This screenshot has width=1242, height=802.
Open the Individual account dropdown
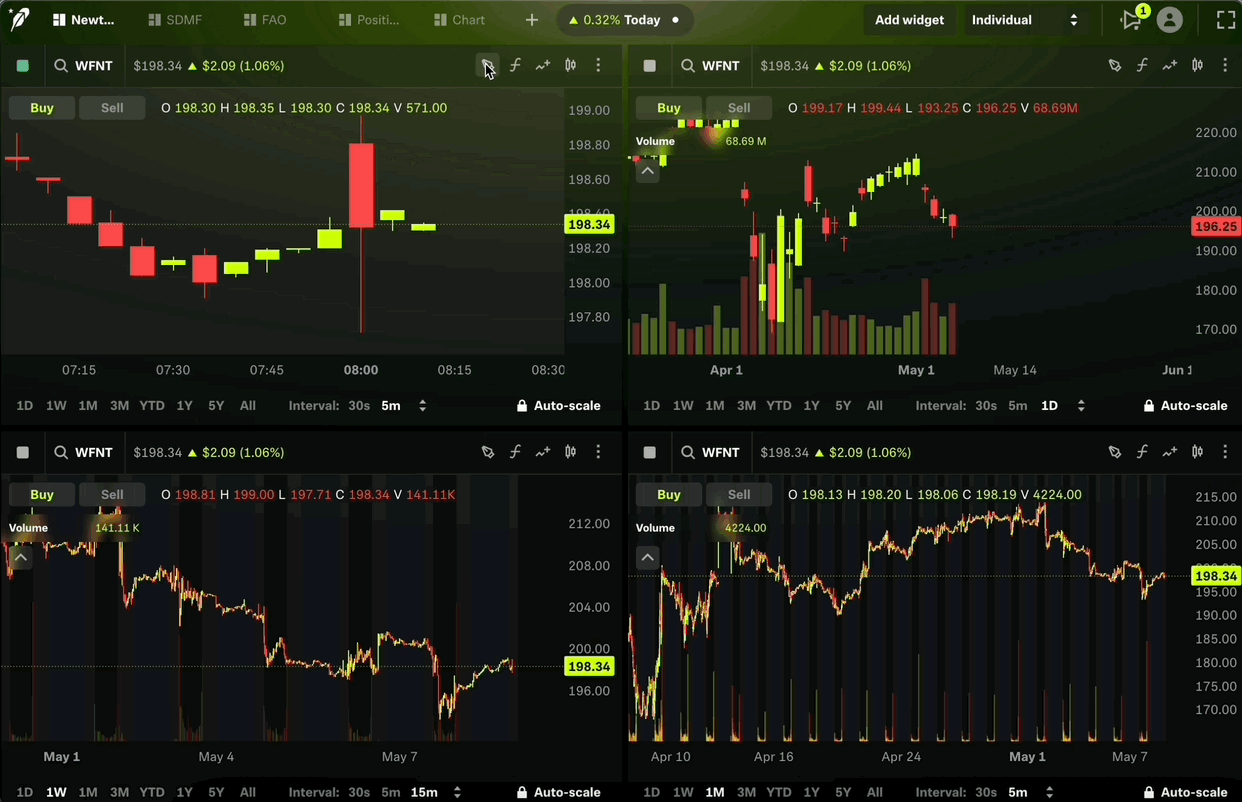tap(1024, 20)
